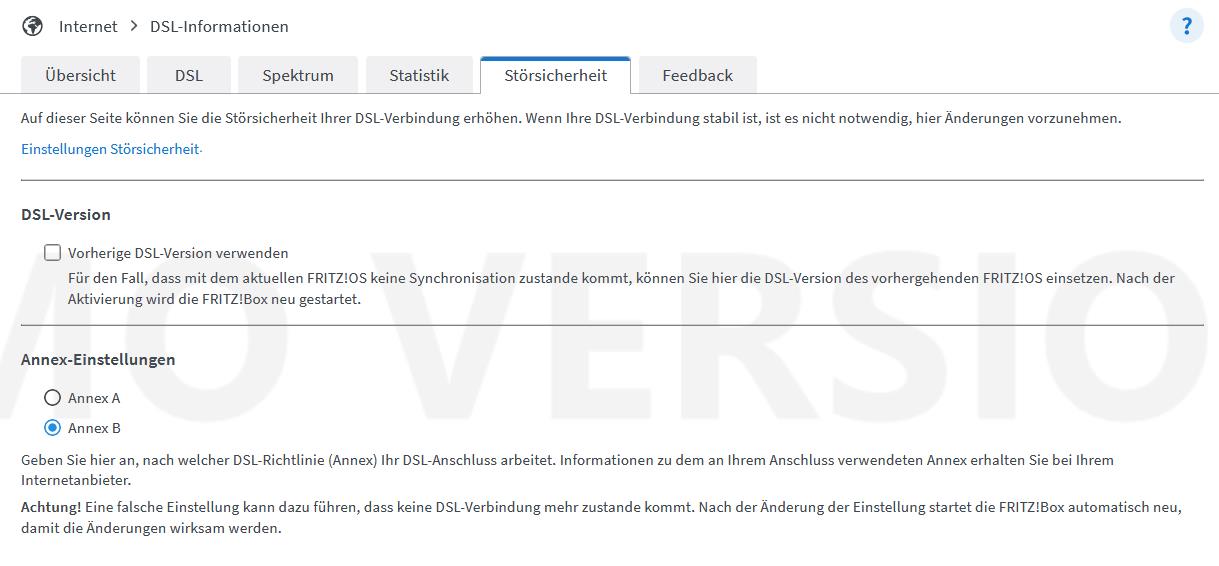This screenshot has width=1219, height=566.
Task: Switch to the Spektrum tab
Action: tap(298, 75)
